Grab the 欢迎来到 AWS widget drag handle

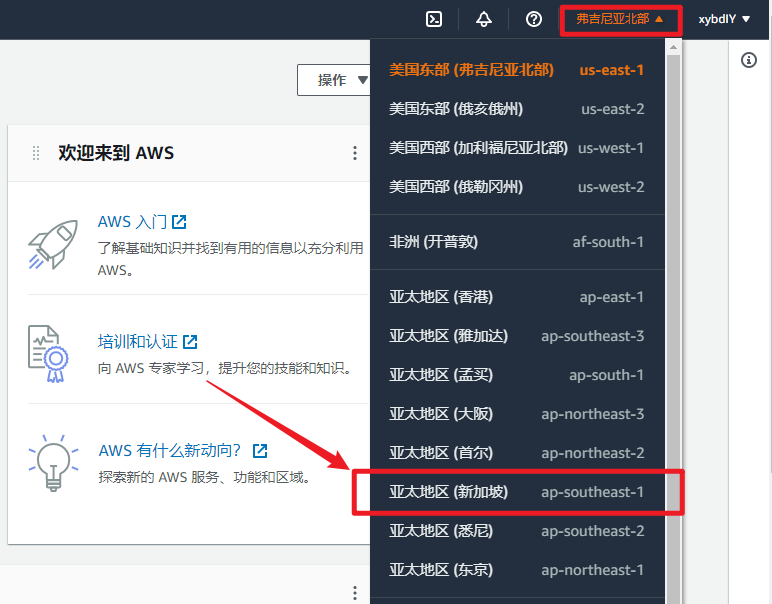coord(36,153)
